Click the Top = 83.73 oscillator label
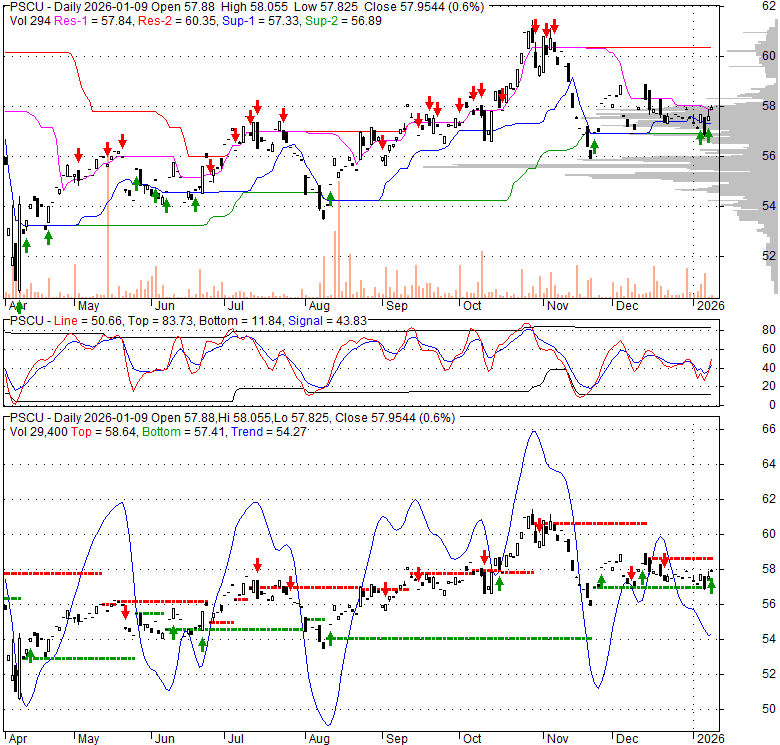The image size is (780, 745). (x=160, y=321)
